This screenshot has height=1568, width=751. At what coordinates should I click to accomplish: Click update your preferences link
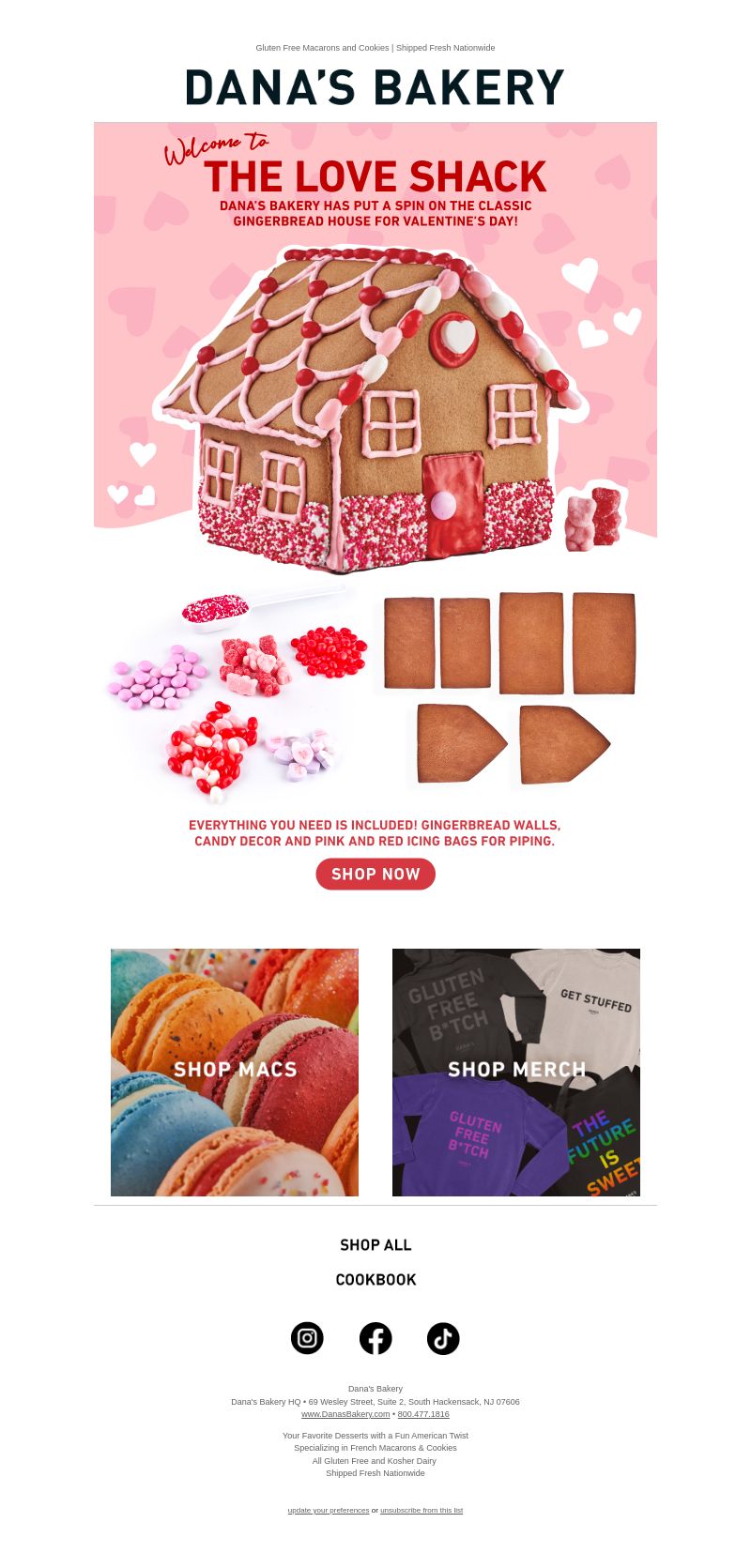pyautogui.click(x=329, y=1510)
